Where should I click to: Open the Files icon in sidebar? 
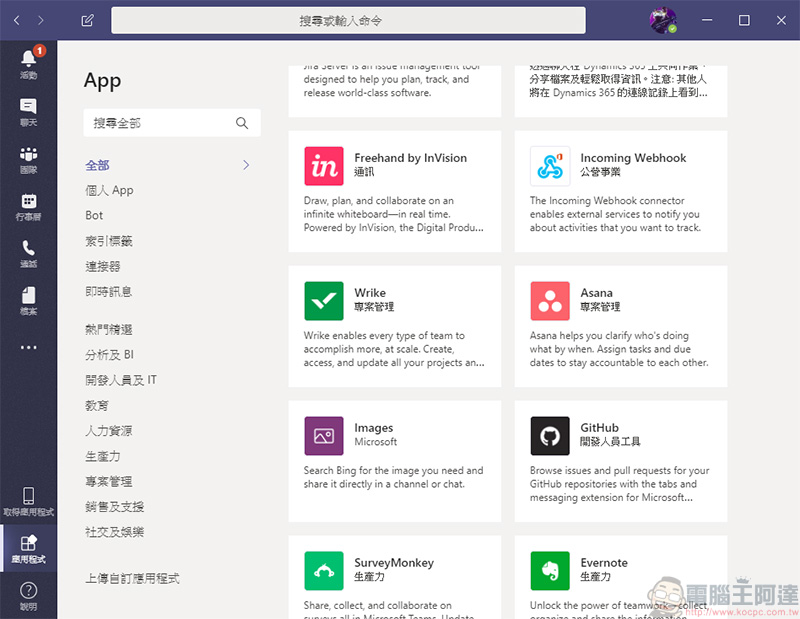pos(28,297)
